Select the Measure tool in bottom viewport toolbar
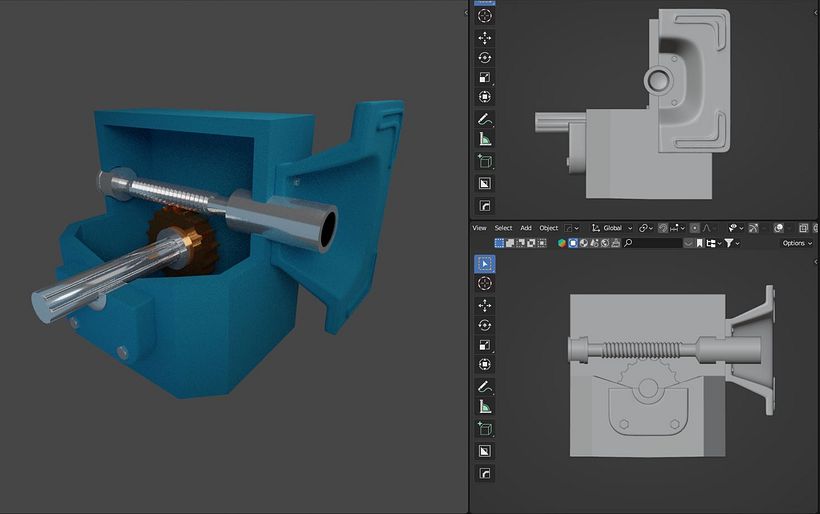 pyautogui.click(x=485, y=407)
